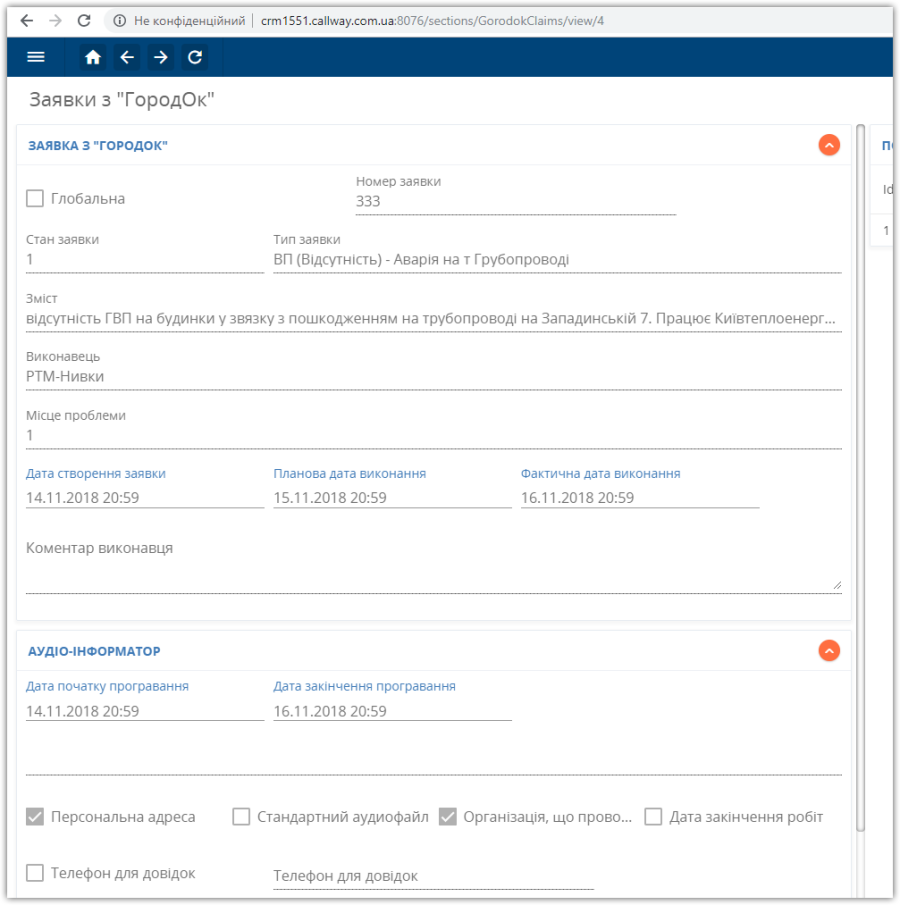Collapse the Заявка з "ГородОк" panel
Screen dimensions: 900x905
pos(829,145)
